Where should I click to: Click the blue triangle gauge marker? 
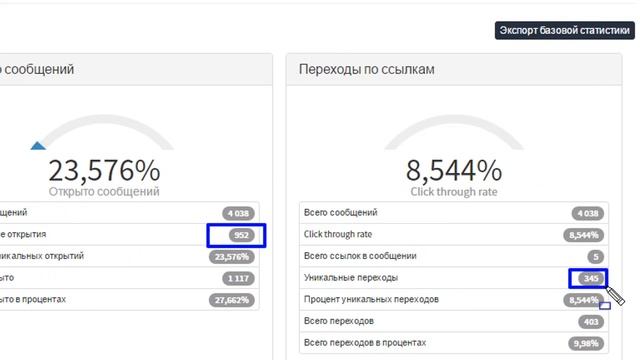[38, 146]
